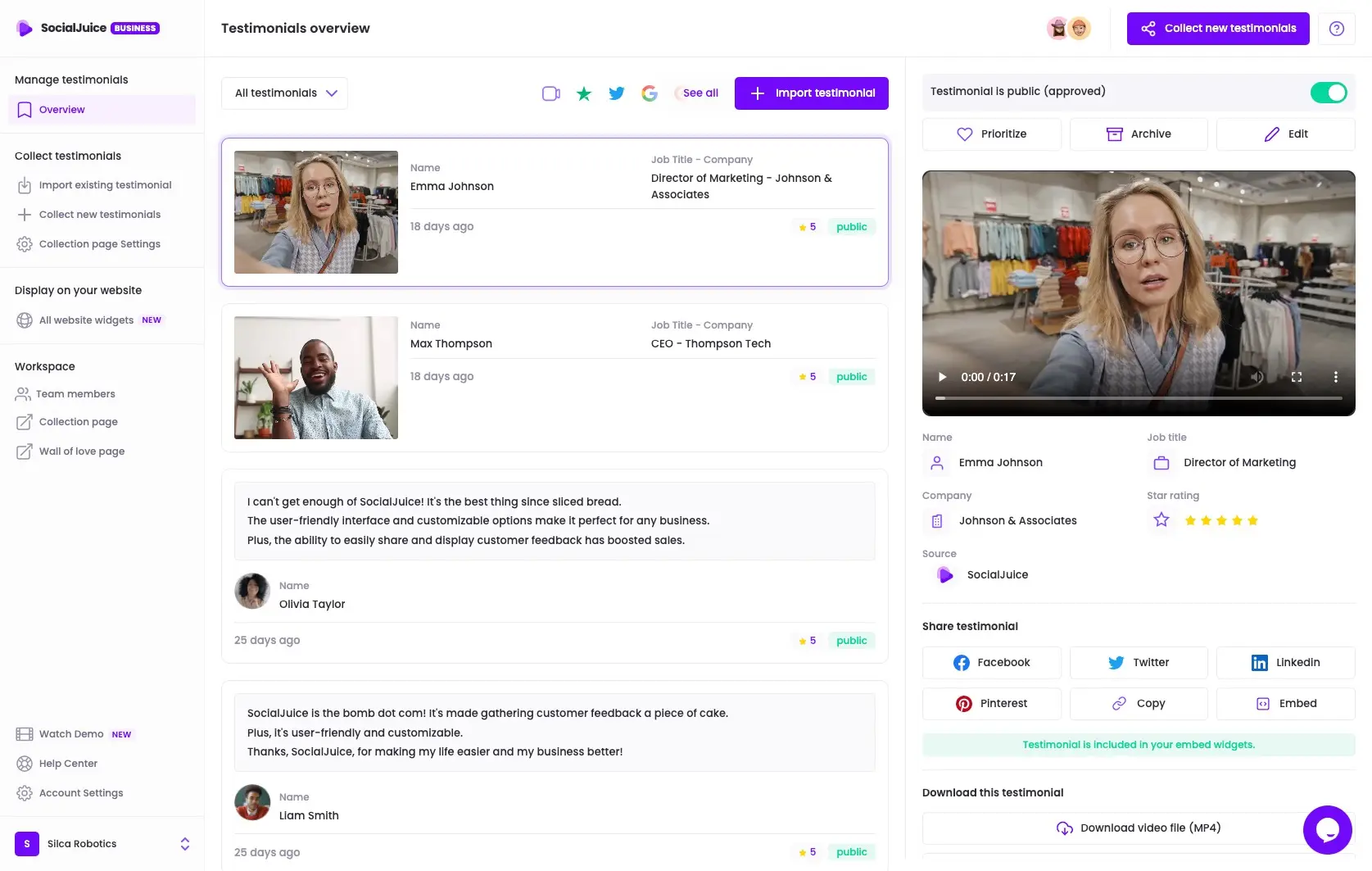Play the Emma Johnson video
1372x871 pixels.
(943, 377)
